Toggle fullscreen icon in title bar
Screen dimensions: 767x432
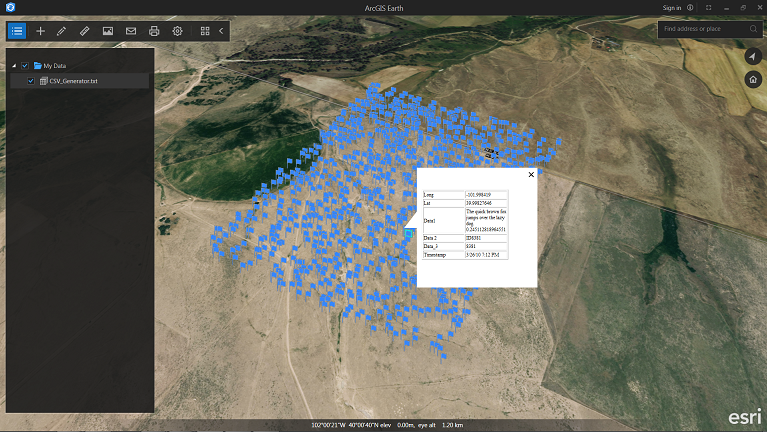point(708,8)
